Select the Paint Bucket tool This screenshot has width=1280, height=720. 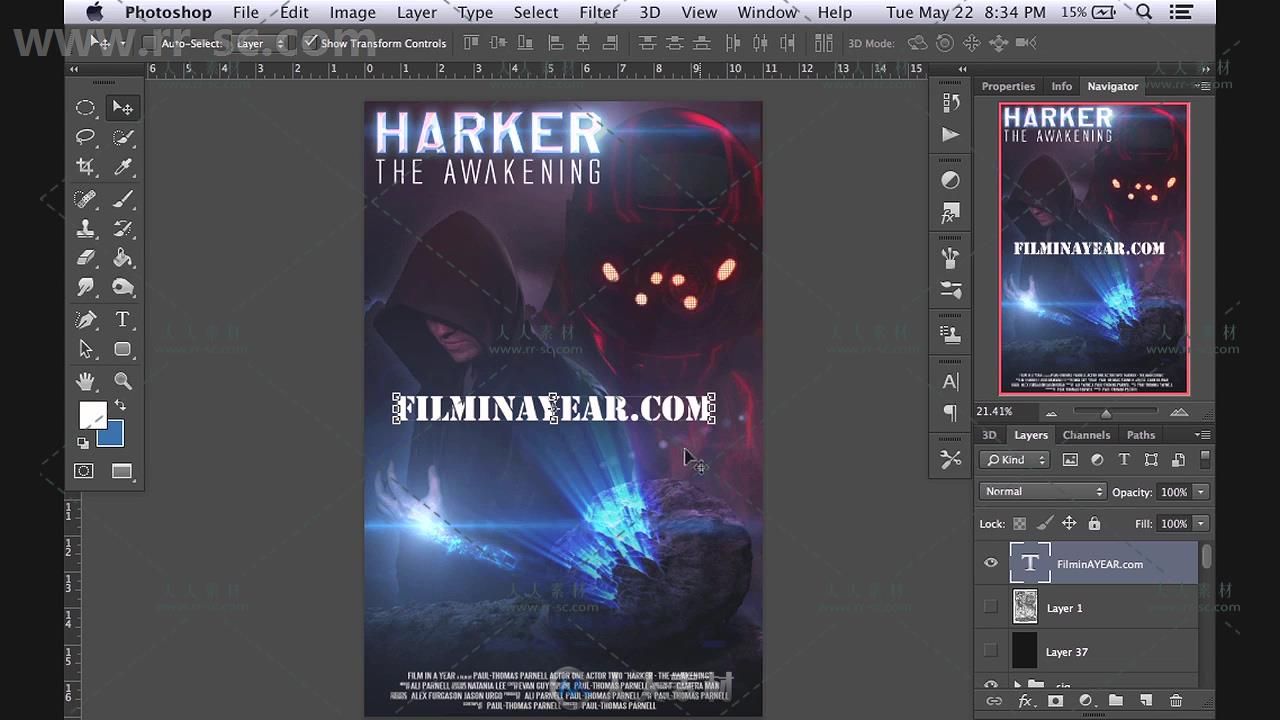click(122, 258)
